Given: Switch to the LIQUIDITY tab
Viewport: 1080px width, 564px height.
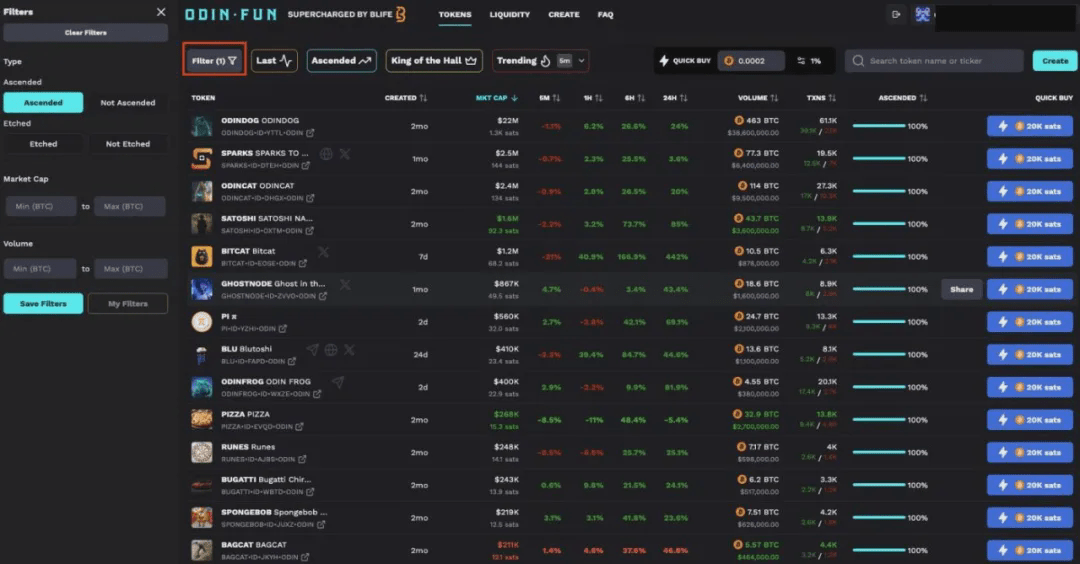Looking at the screenshot, I should coord(510,15).
